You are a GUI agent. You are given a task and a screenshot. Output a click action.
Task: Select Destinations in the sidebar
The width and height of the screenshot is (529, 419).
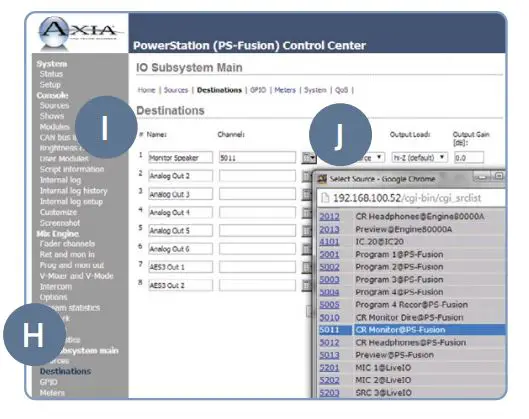pyautogui.click(x=65, y=371)
